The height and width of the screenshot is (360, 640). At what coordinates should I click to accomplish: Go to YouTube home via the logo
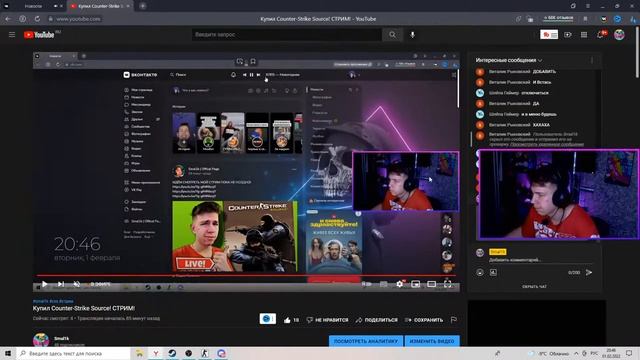[39, 35]
